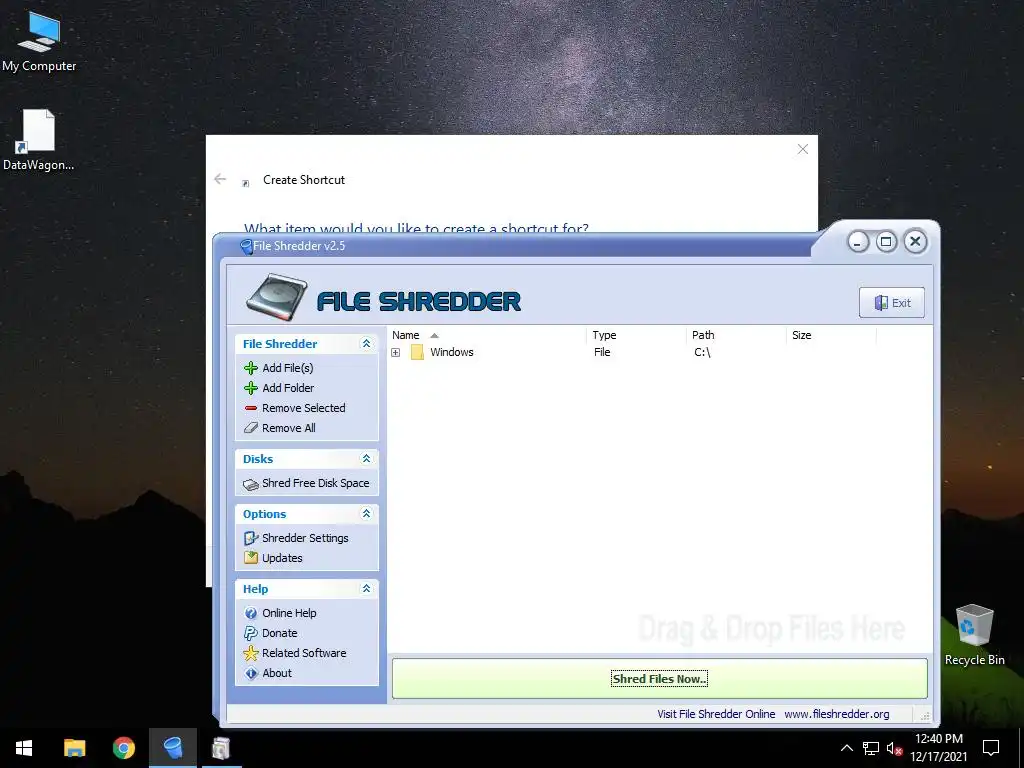Click the Add File(s) label
Screen dimensions: 1024x768
coord(287,368)
